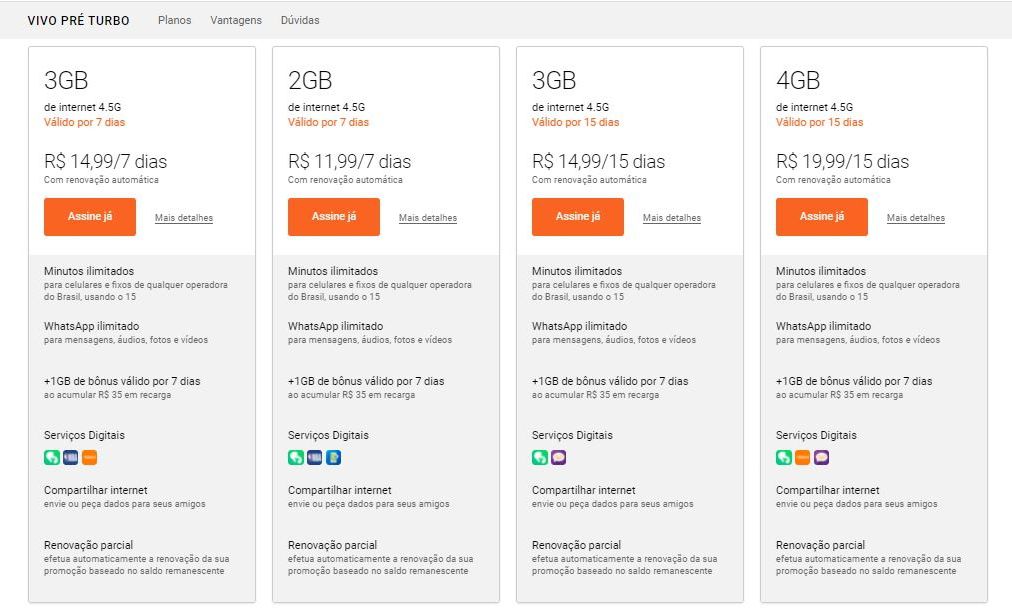Click Serviços Digitais heading in 2GB plan

click(x=329, y=435)
